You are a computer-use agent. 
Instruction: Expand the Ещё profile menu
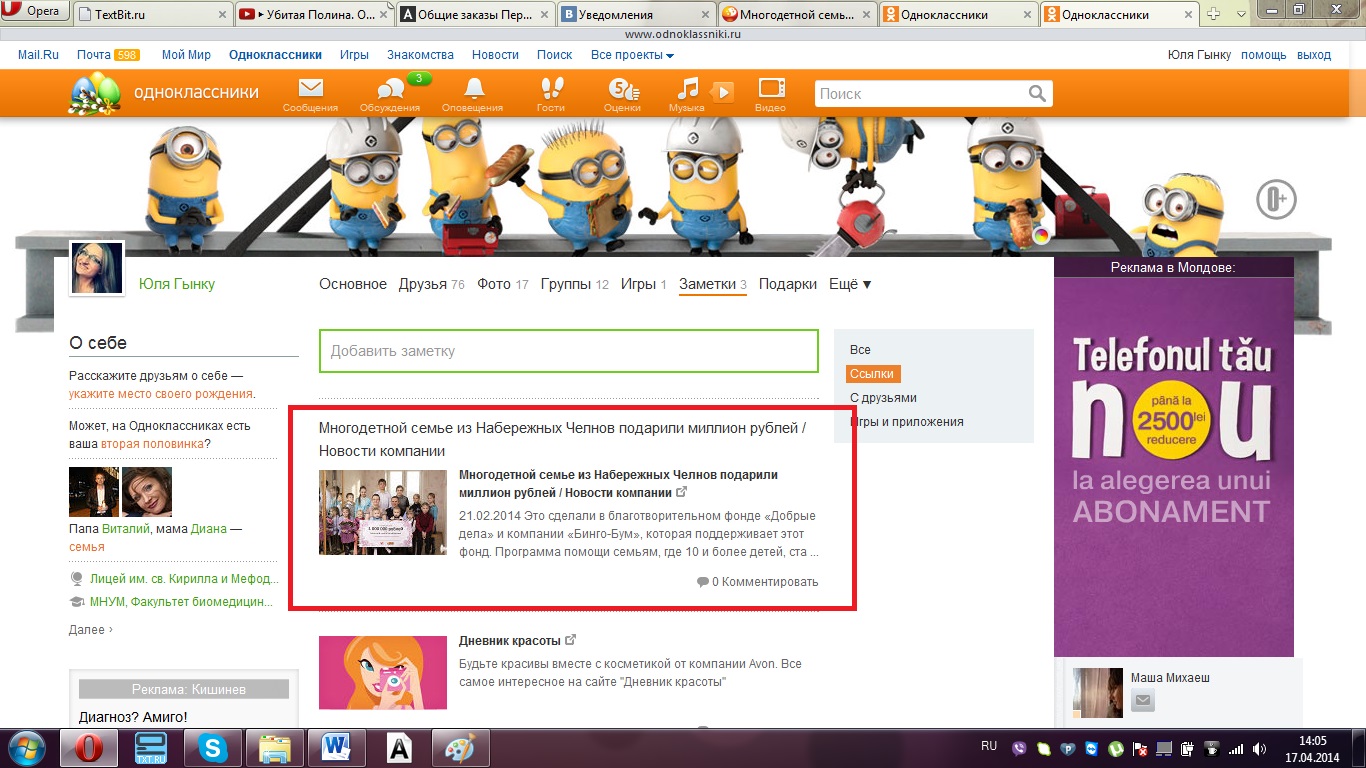[850, 284]
